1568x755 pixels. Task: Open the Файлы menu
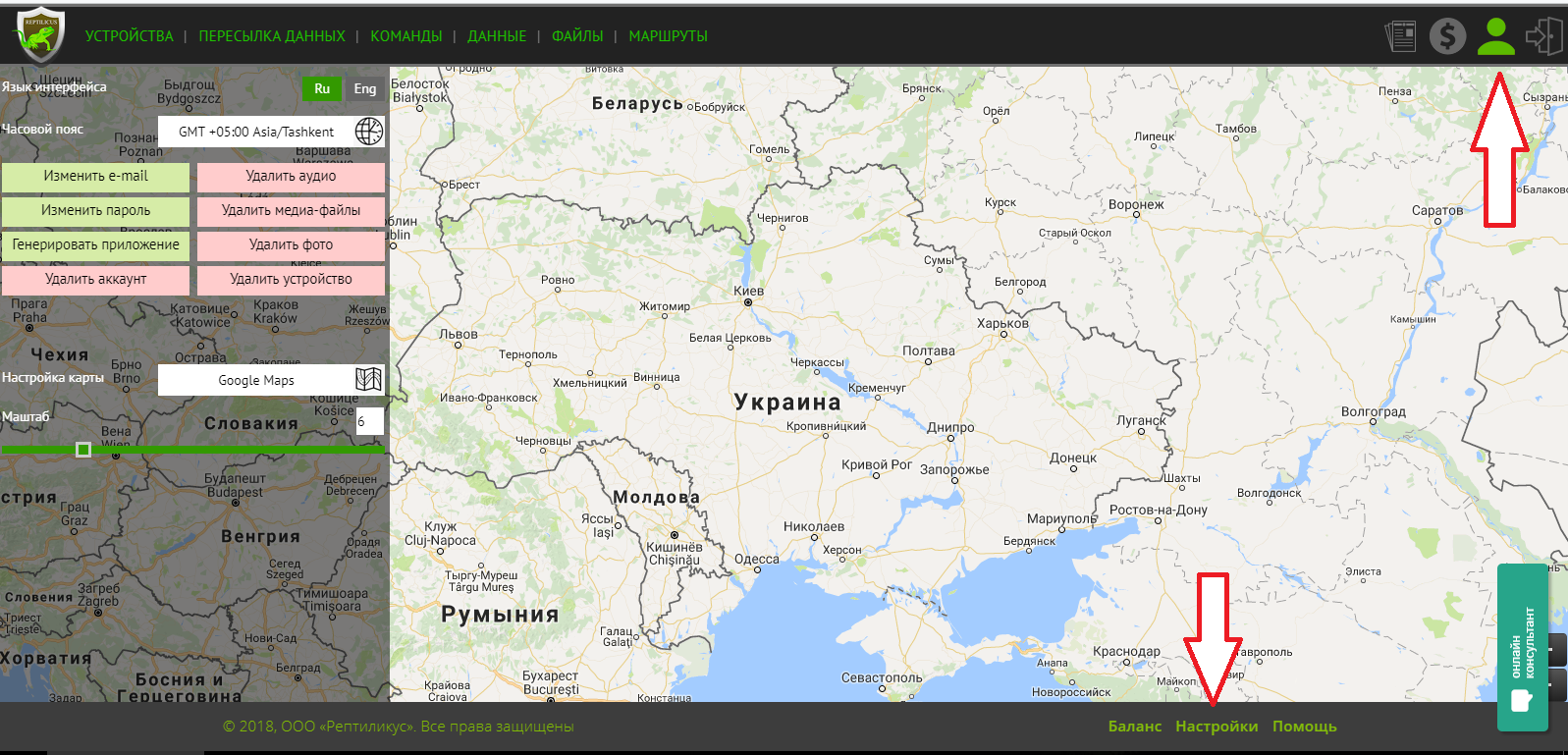(x=577, y=36)
